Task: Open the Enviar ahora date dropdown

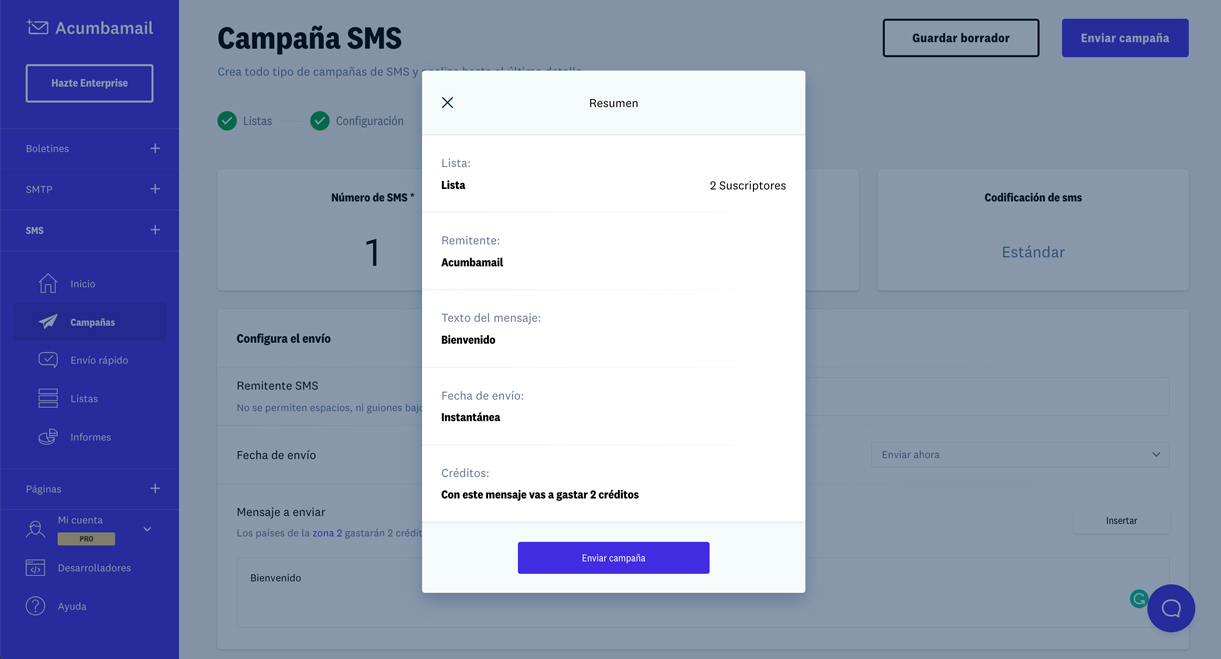Action: (1019, 455)
